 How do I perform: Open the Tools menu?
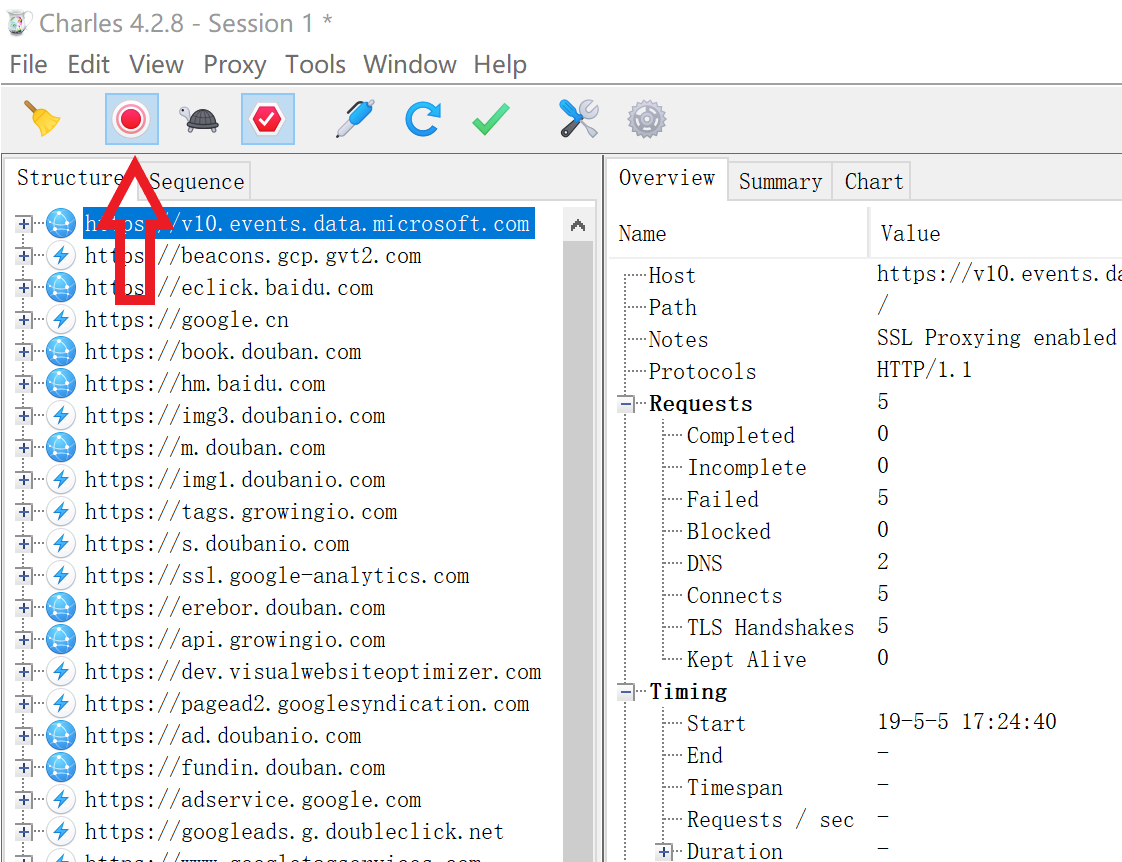[x=315, y=64]
